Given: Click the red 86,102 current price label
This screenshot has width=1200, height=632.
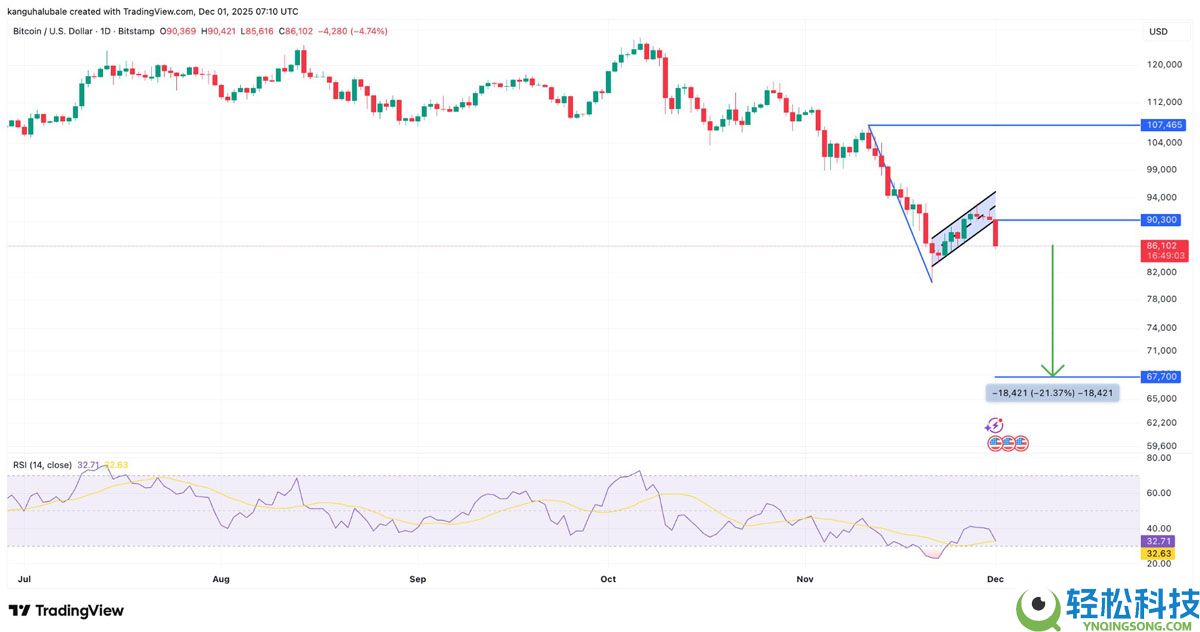Looking at the screenshot, I should pos(1162,243).
